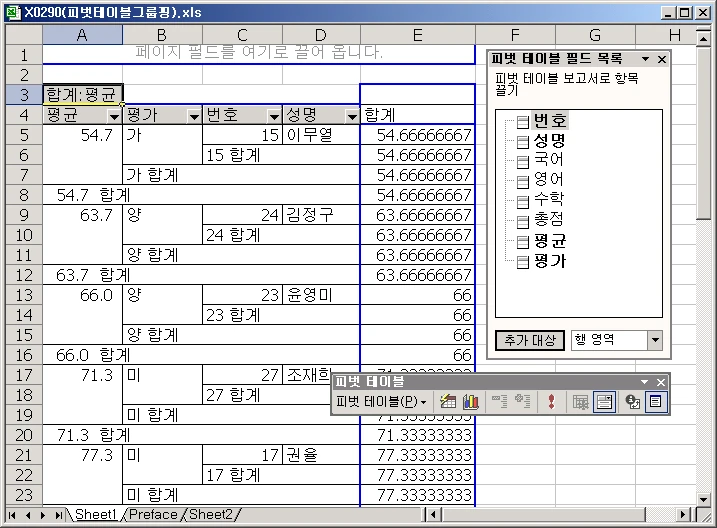Click the vertical scrollbar up arrow
Screen dimensions: 717x528
point(703,38)
